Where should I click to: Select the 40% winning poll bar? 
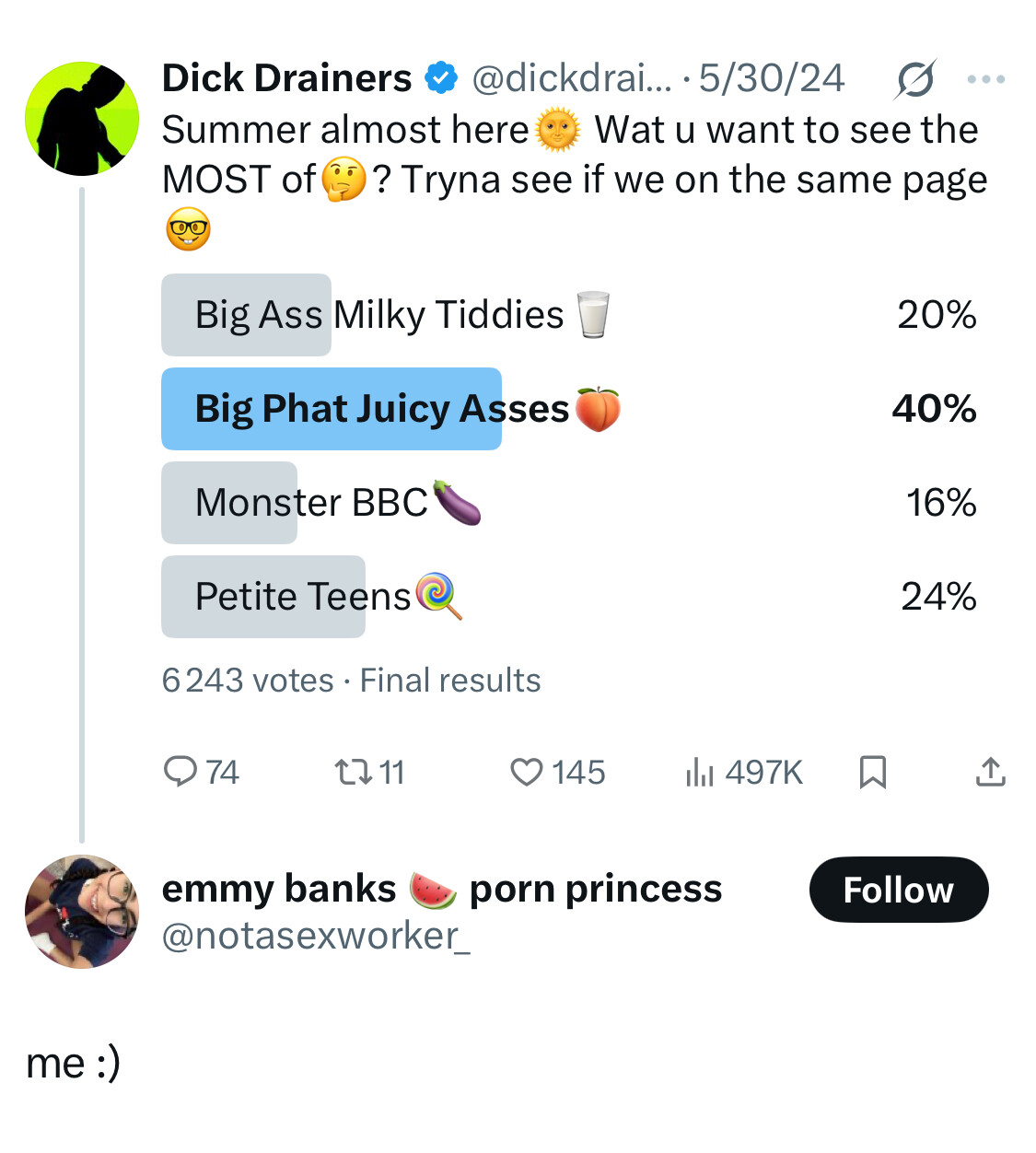(x=332, y=409)
